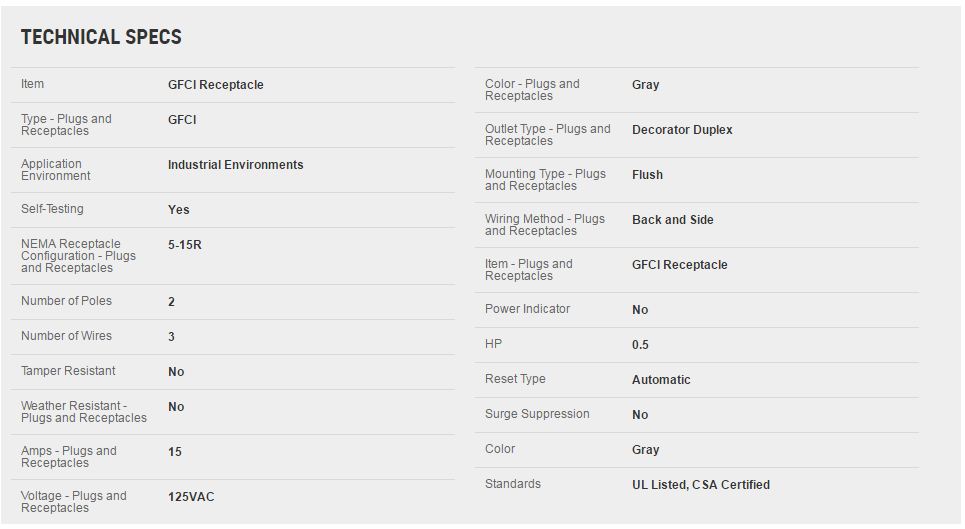The image size is (965, 529).
Task: Select the 125VAC voltage value
Action: (191, 497)
